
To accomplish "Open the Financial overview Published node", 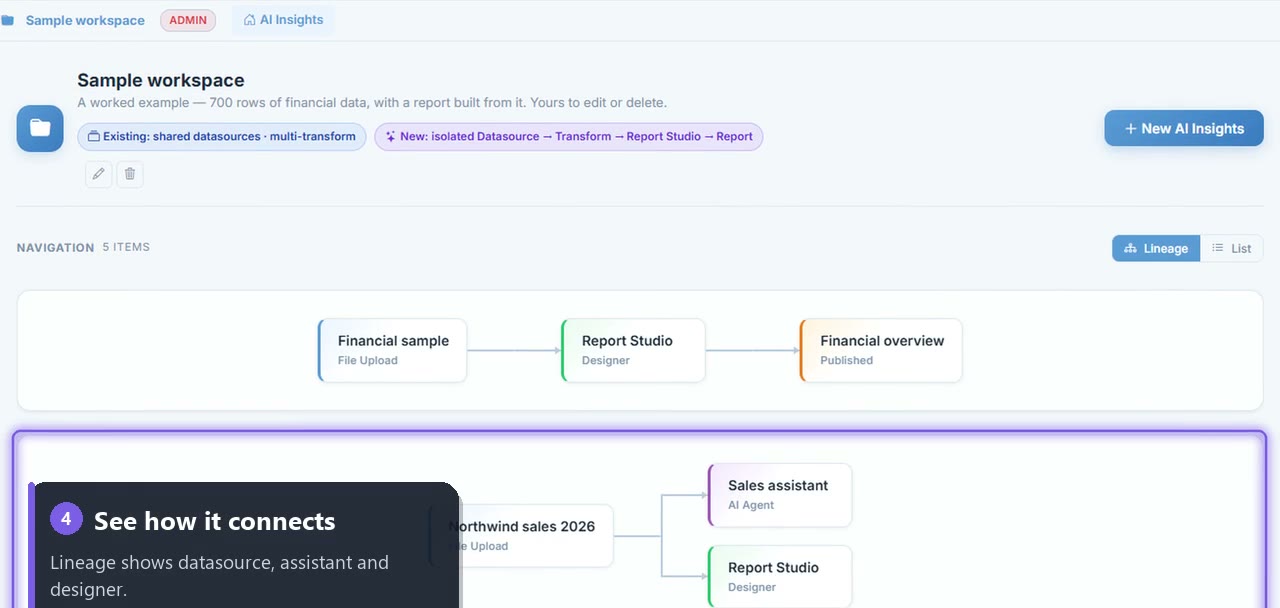I will coord(881,350).
